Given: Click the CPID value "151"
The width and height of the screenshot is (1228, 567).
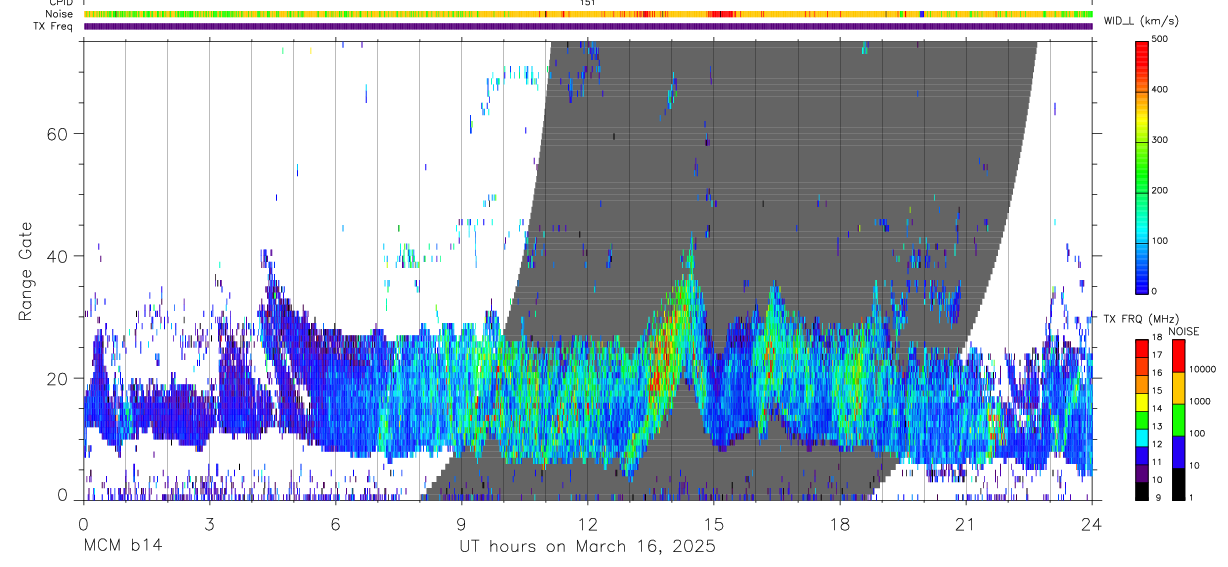Looking at the screenshot, I should click(x=588, y=3).
